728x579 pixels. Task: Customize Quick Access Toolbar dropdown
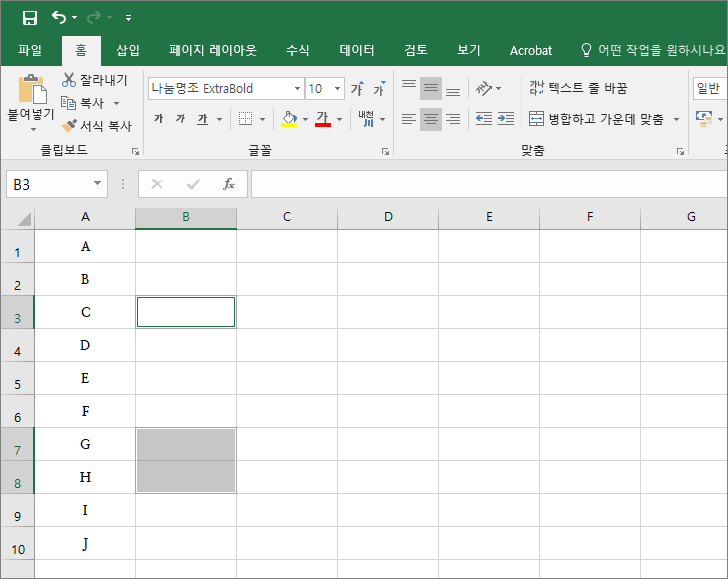pyautogui.click(x=128, y=18)
